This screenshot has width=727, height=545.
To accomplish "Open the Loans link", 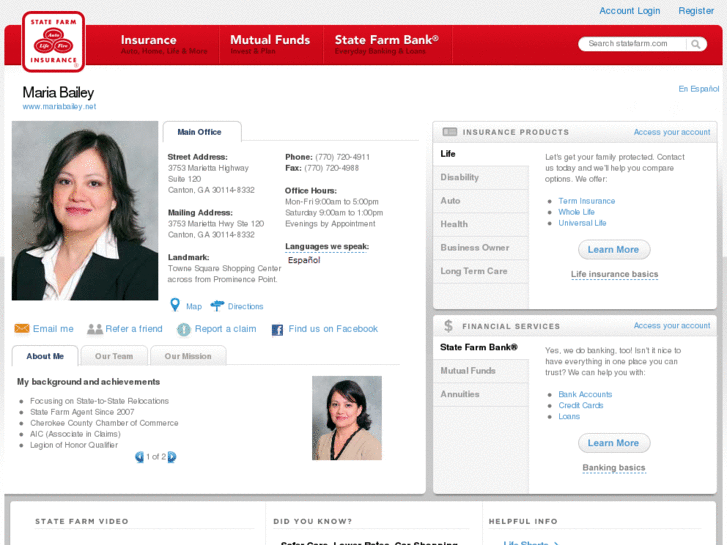I will pyautogui.click(x=569, y=417).
